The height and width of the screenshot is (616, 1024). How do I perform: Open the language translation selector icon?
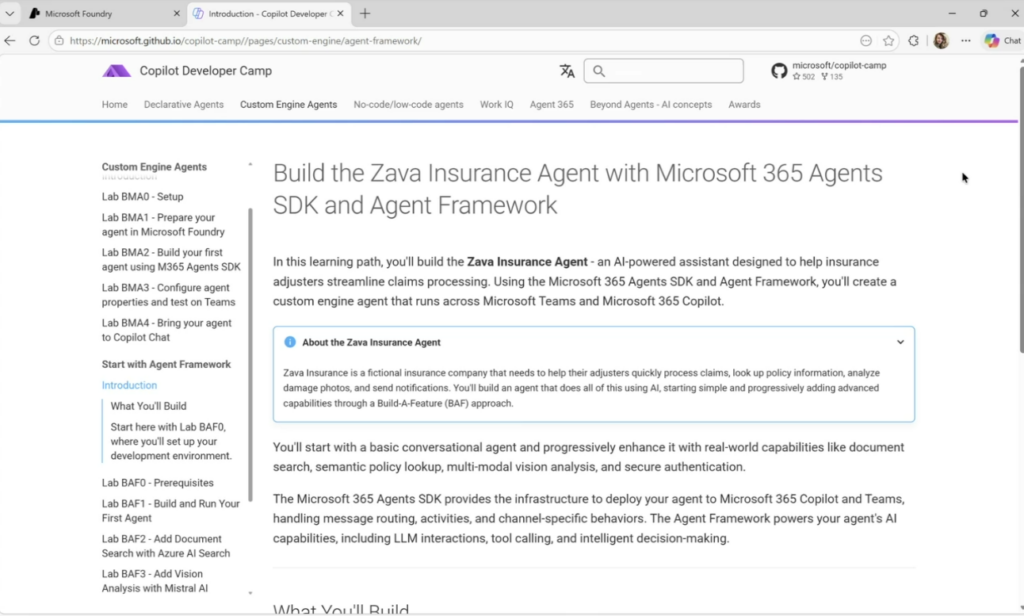(x=567, y=71)
